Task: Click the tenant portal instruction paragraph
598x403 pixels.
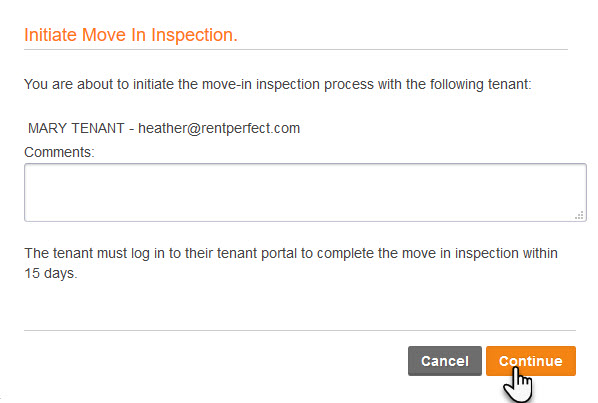Action: [291, 263]
